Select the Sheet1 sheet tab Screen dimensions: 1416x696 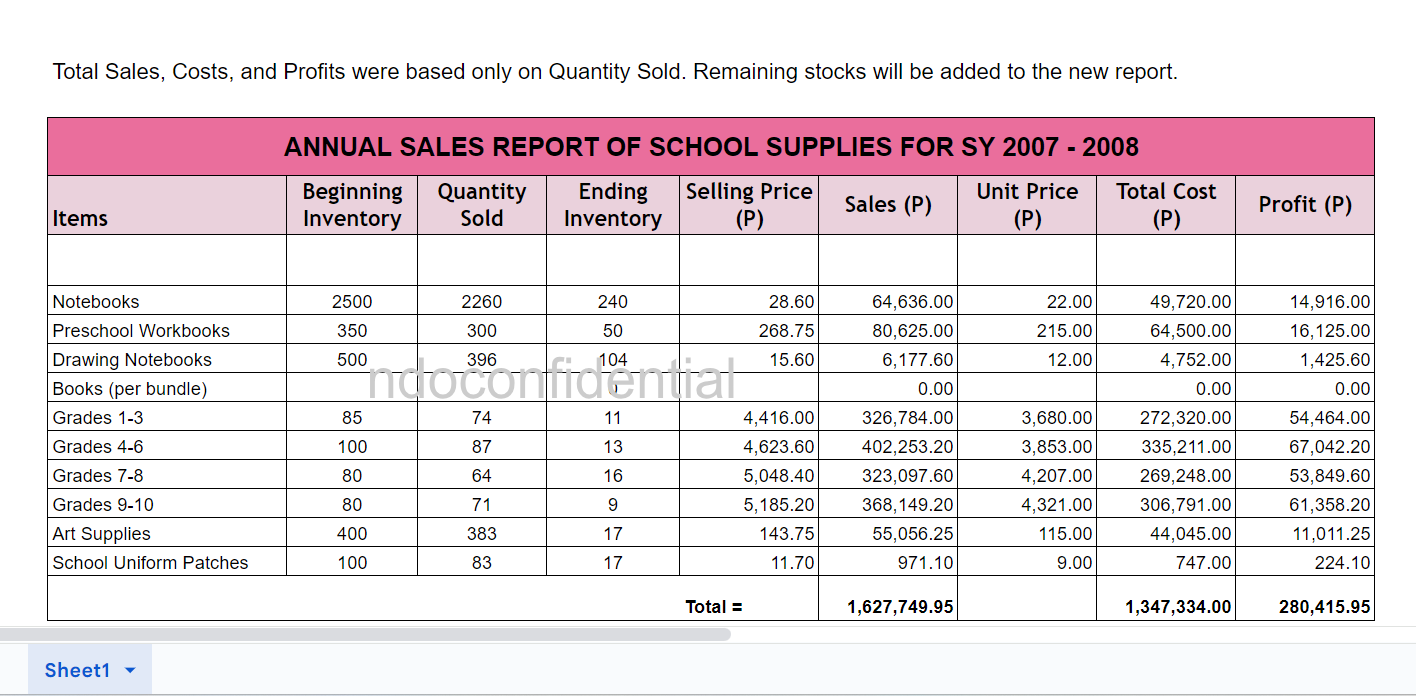[77, 670]
